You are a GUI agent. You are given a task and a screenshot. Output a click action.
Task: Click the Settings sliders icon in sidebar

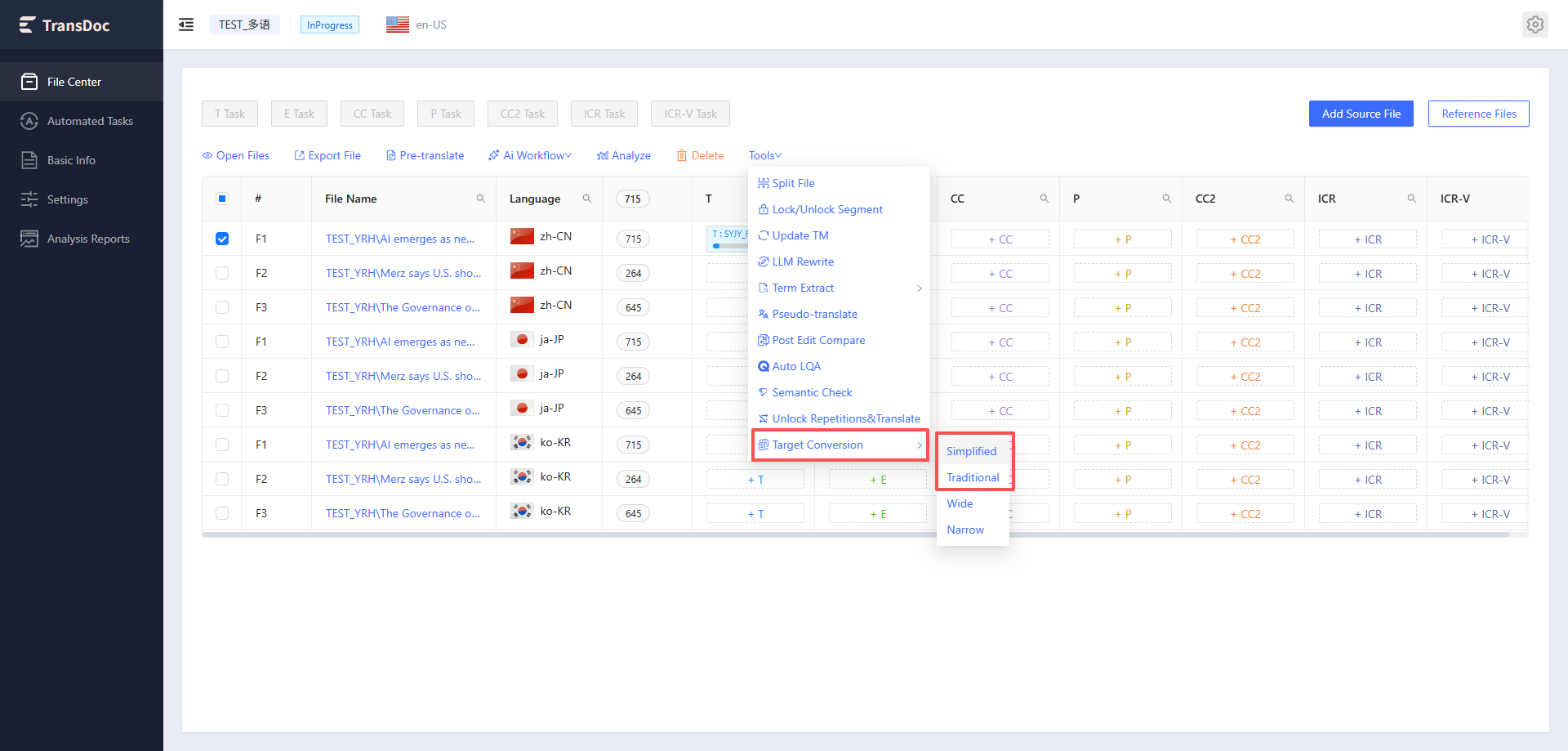tap(29, 199)
